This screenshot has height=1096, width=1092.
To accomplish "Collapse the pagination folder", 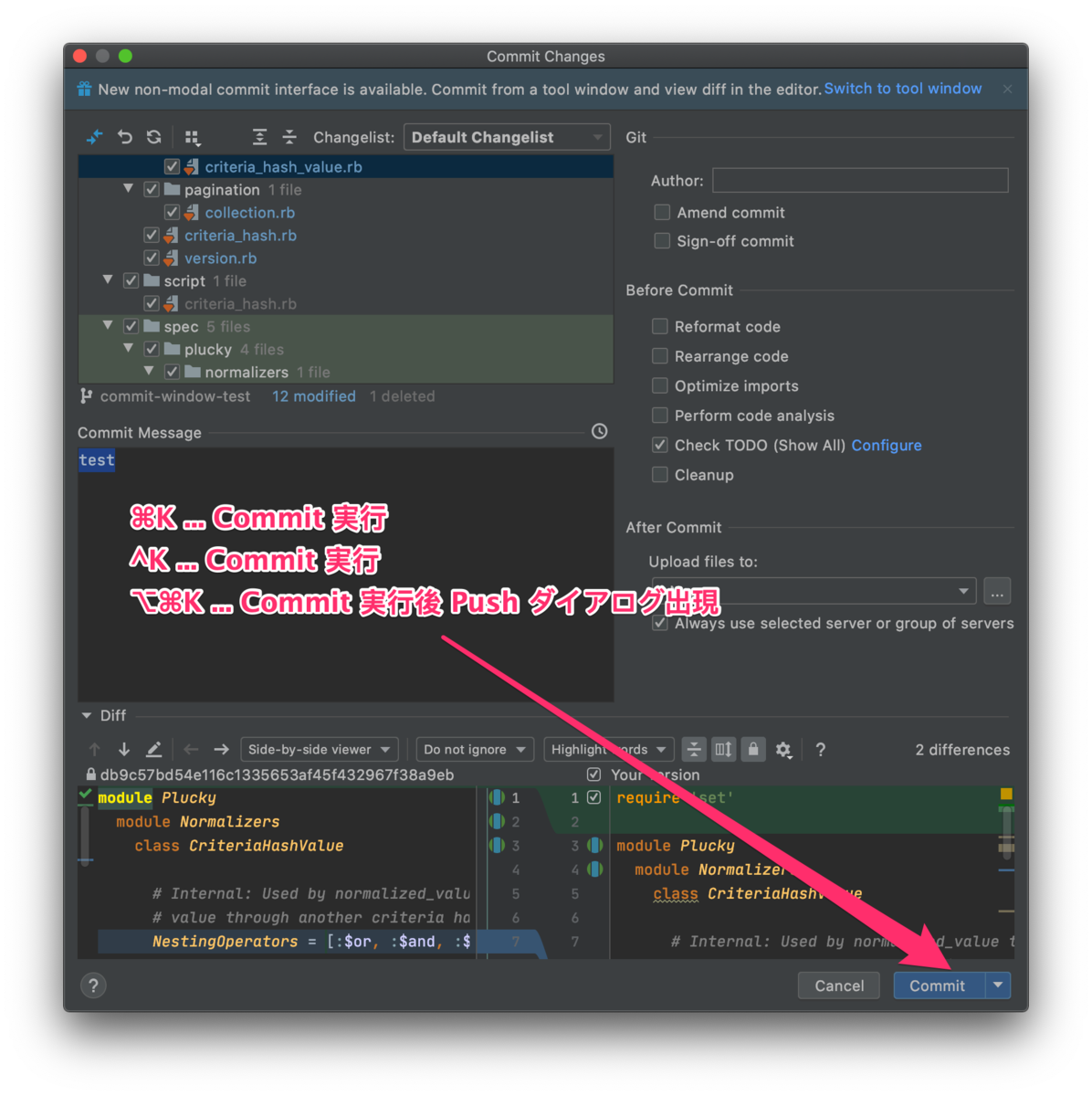I will point(128,189).
